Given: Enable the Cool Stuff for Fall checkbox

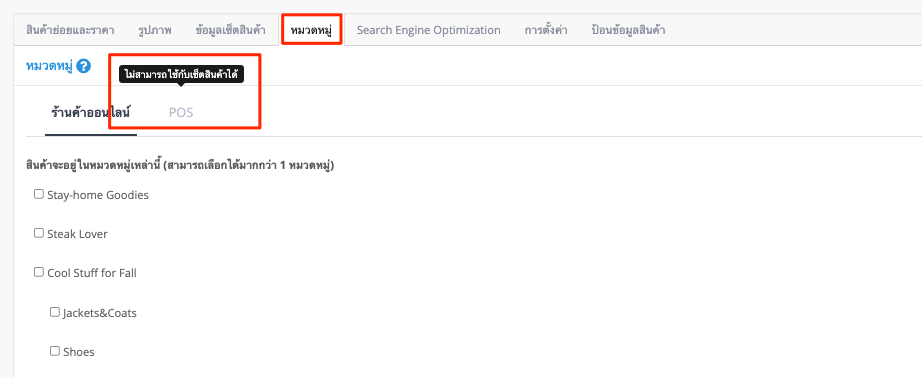Looking at the screenshot, I should tap(39, 272).
